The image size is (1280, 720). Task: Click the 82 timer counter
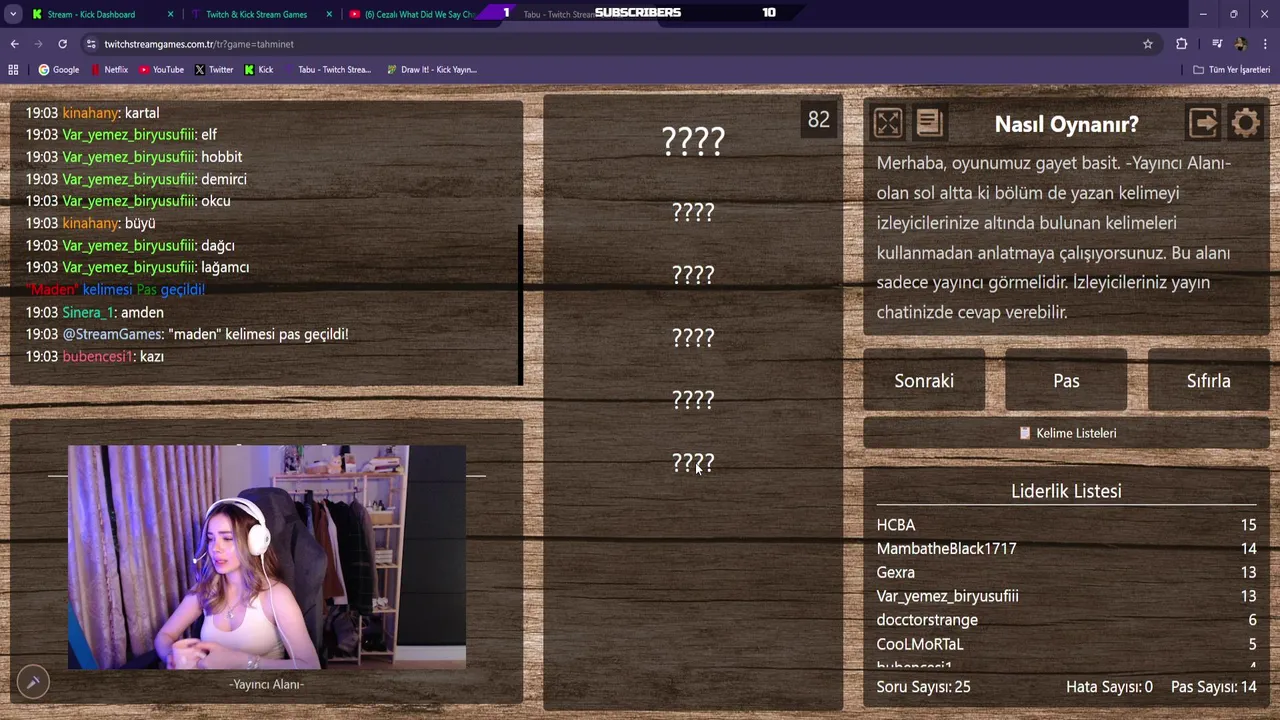click(x=819, y=120)
